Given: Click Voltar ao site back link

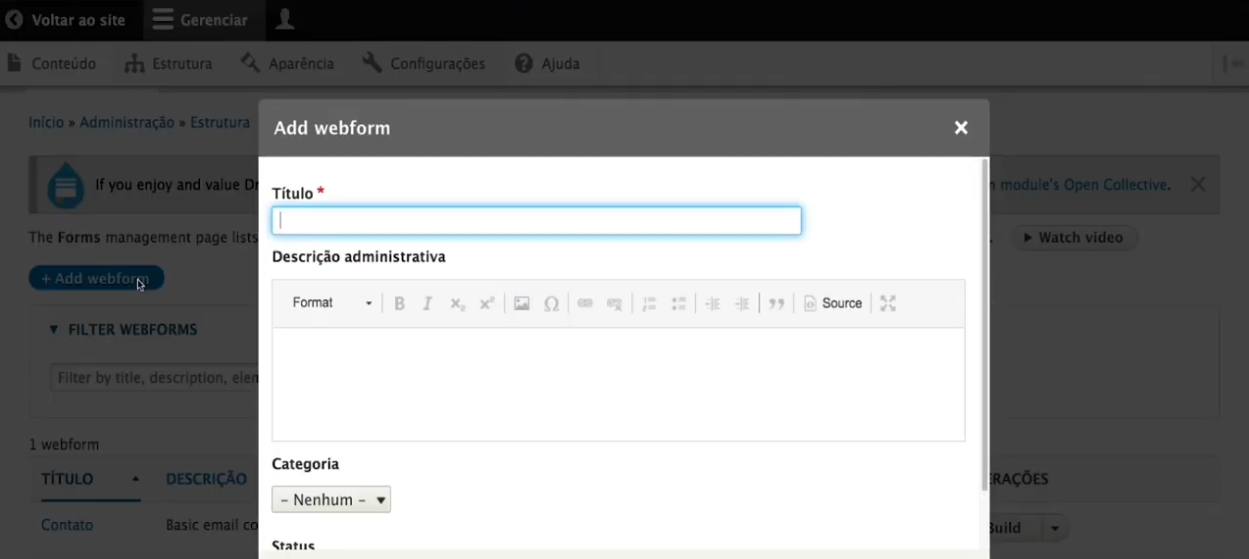Looking at the screenshot, I should [66, 20].
